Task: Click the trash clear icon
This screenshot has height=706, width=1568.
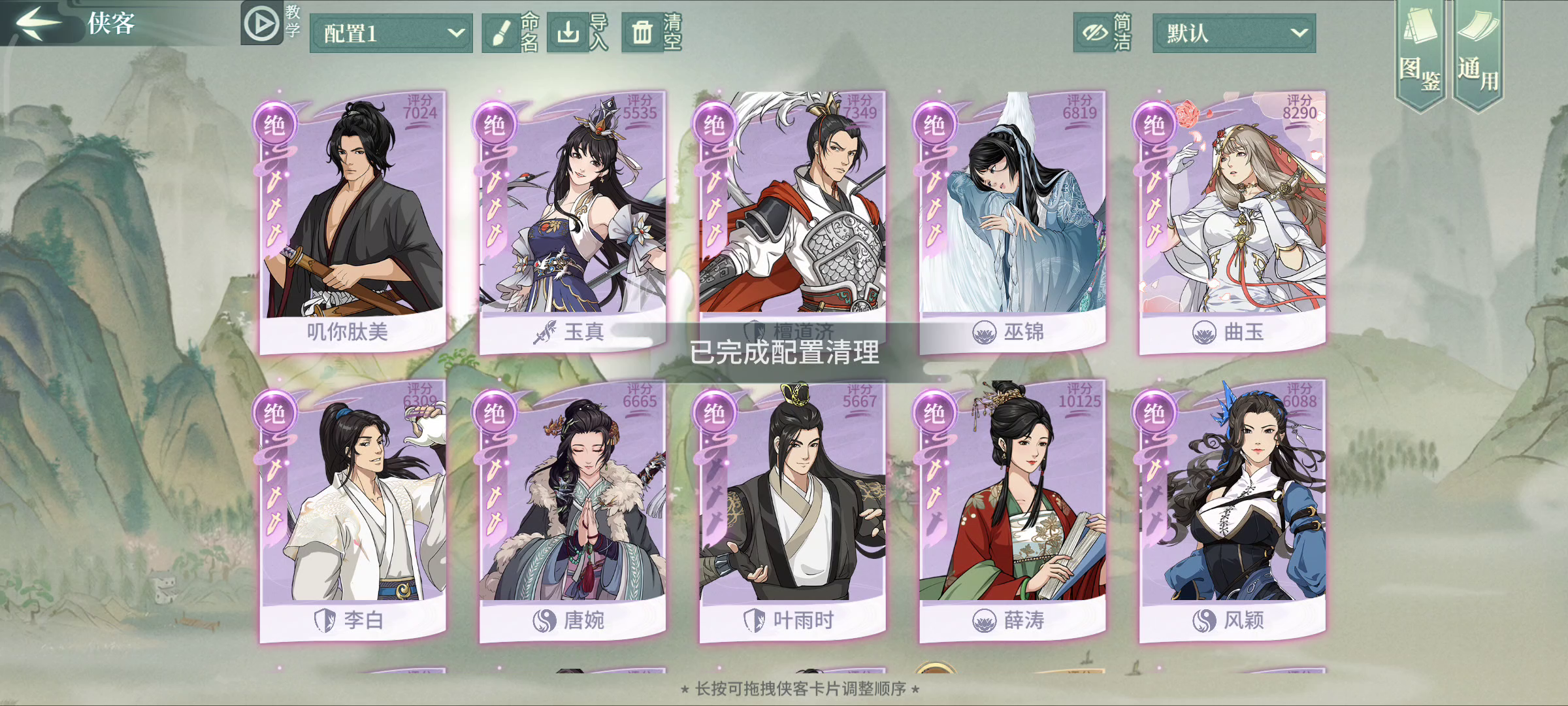Action: pos(642,31)
